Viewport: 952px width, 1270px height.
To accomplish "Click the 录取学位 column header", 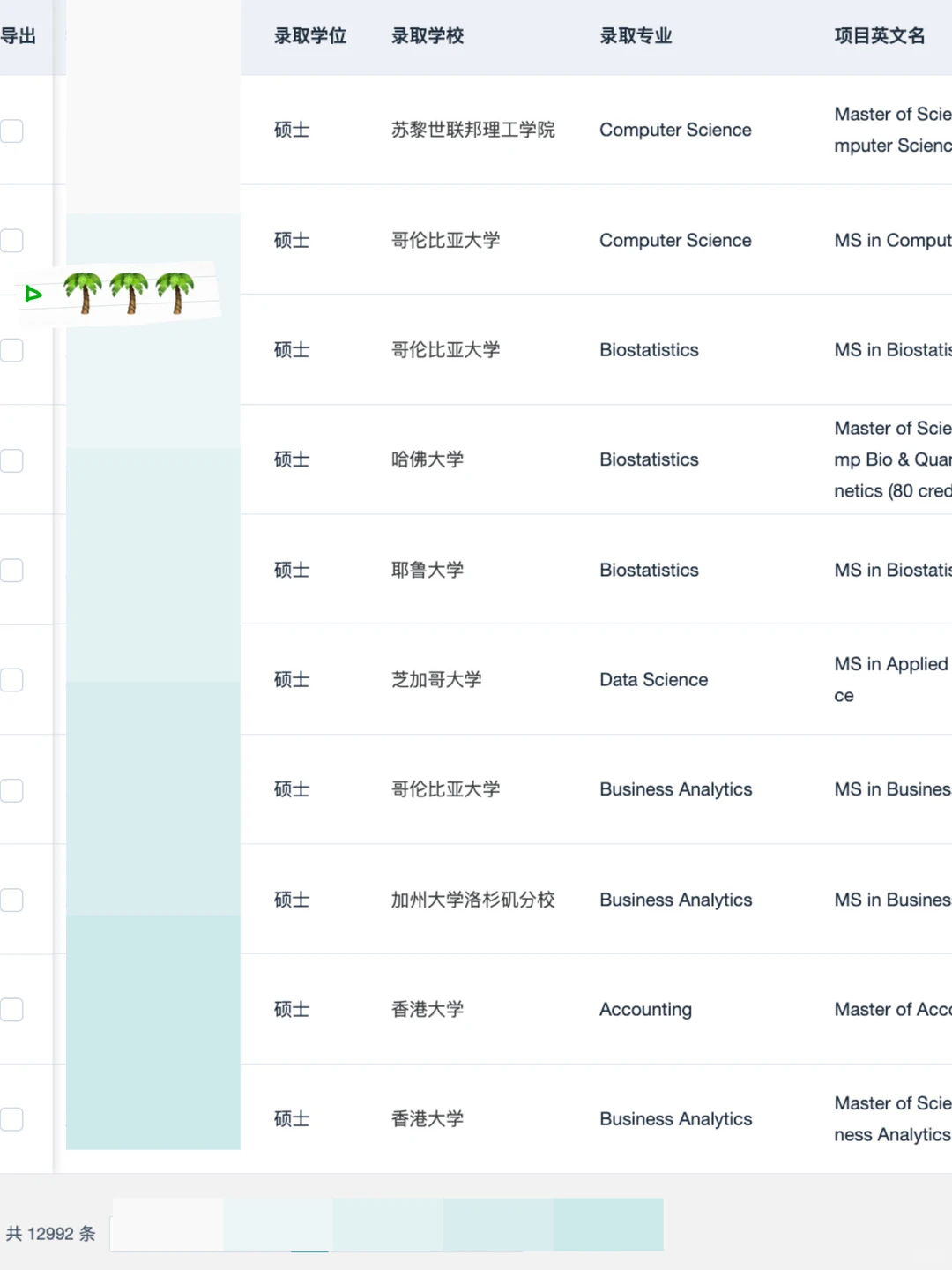I will click(310, 36).
